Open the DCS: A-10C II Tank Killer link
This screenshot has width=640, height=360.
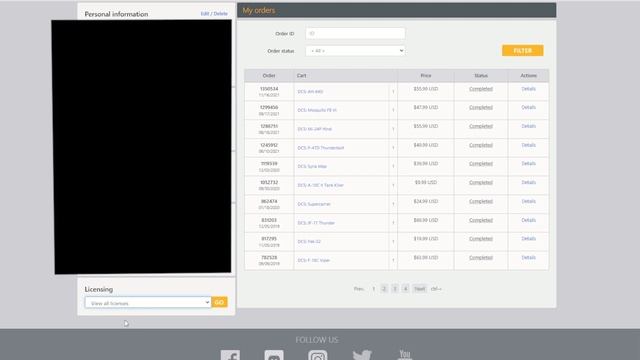point(320,185)
